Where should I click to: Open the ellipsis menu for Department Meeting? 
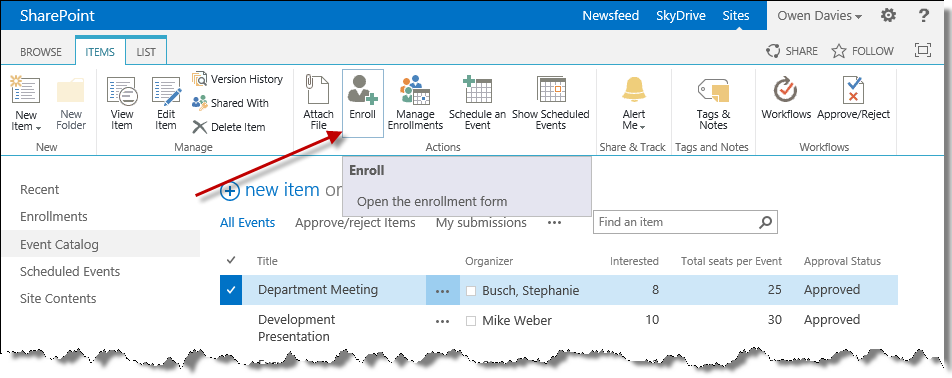443,291
